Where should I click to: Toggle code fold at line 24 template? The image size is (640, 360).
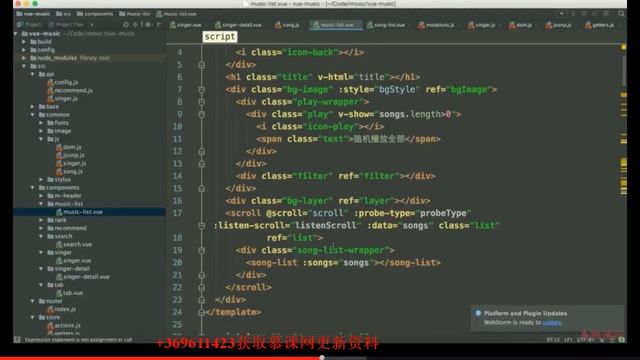tap(202, 312)
